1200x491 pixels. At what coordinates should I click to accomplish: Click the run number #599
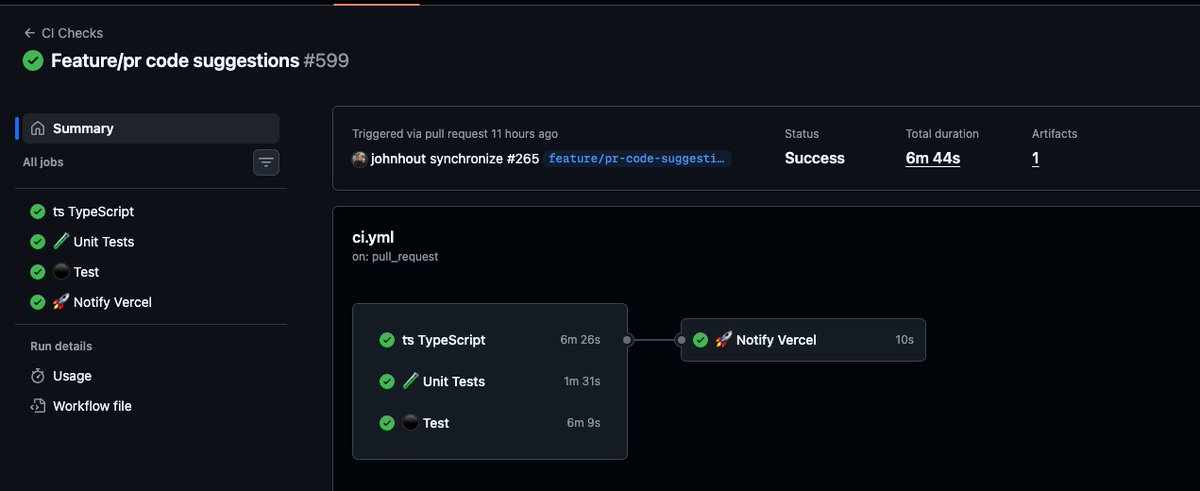[326, 60]
